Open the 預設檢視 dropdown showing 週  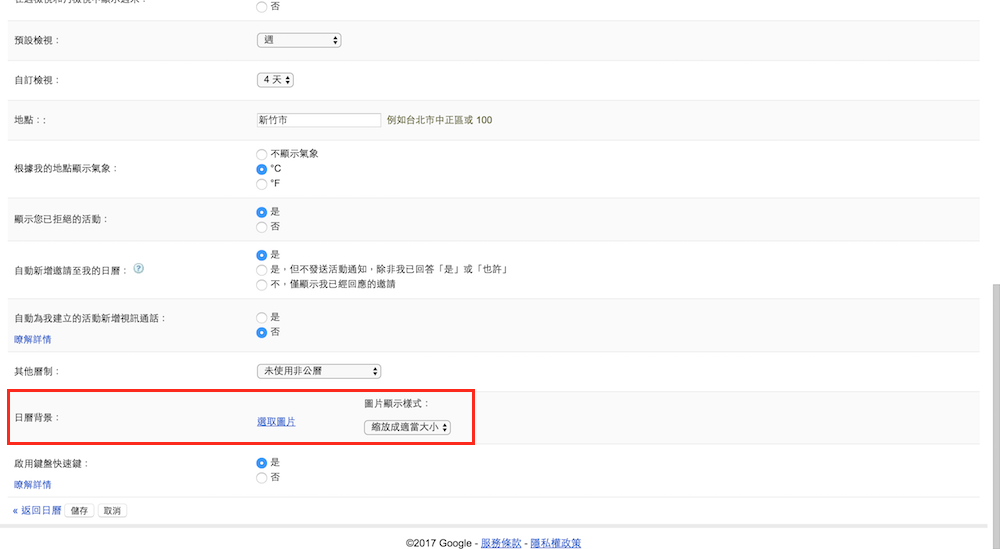click(x=299, y=40)
